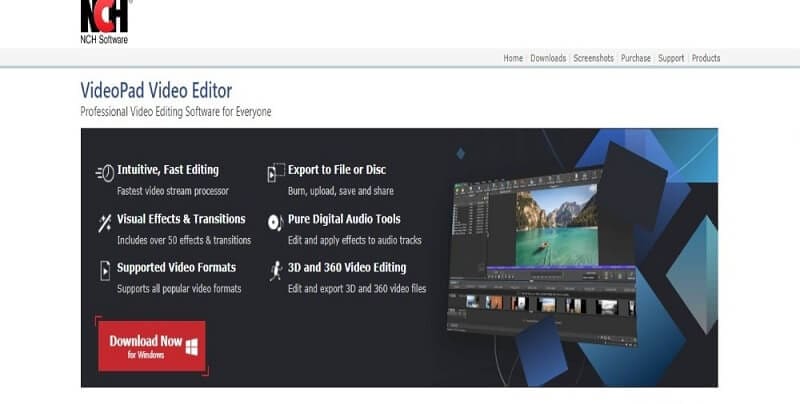This screenshot has width=800, height=404.
Task: Click 'Edit and apply effects to audio tracks'
Action: 355,240
